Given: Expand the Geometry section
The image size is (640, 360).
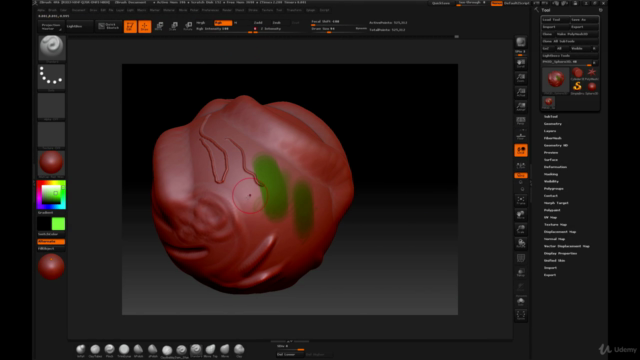Looking at the screenshot, I should click(553, 124).
